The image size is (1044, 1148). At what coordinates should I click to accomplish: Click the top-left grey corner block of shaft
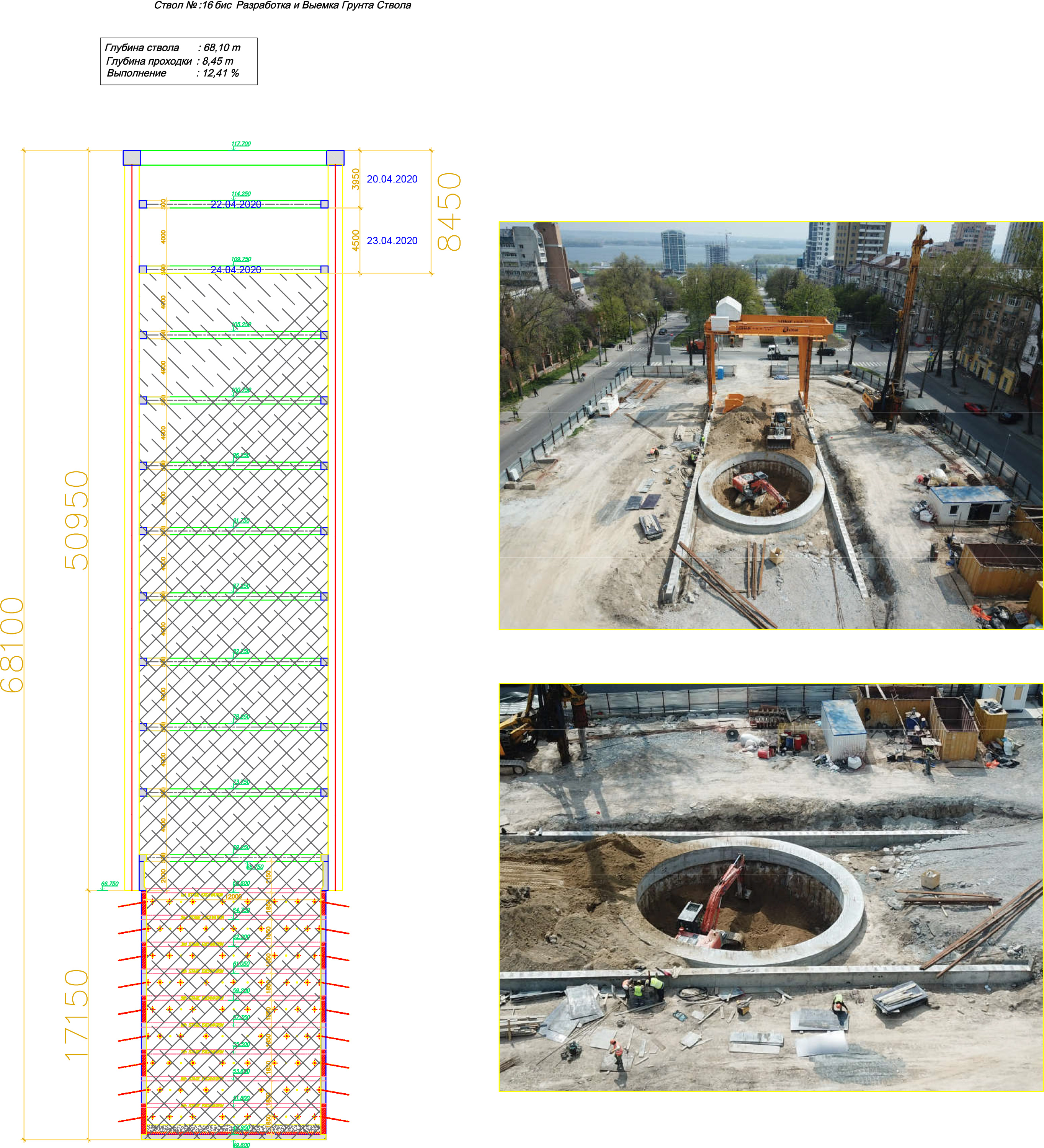click(132, 158)
